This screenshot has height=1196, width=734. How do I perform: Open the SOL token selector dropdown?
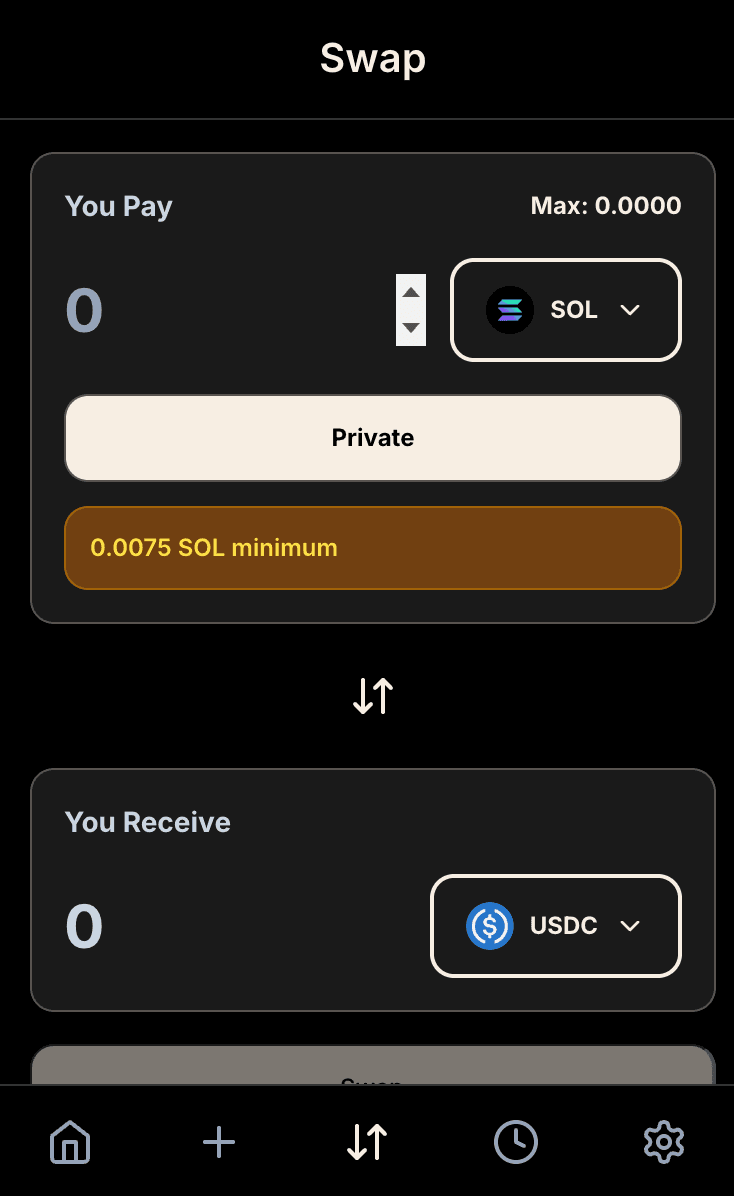[x=565, y=310]
